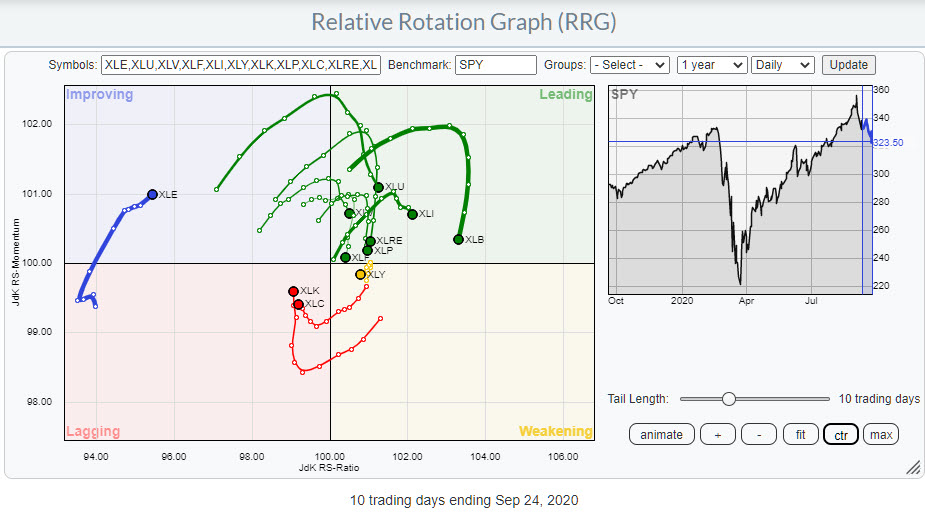Select the XLRE data point
925x513 pixels.
(x=370, y=241)
